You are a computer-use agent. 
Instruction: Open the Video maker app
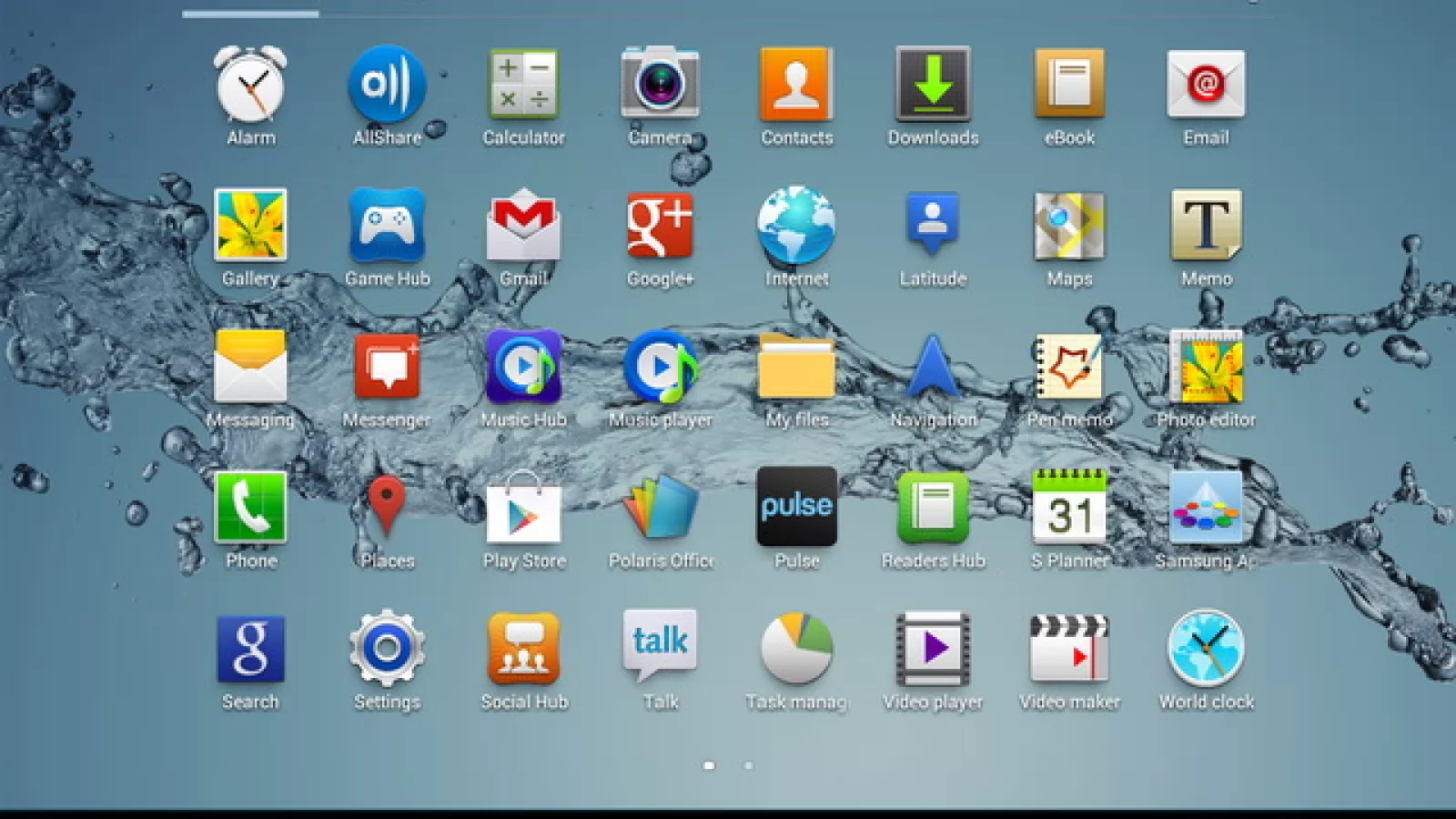tap(1069, 648)
